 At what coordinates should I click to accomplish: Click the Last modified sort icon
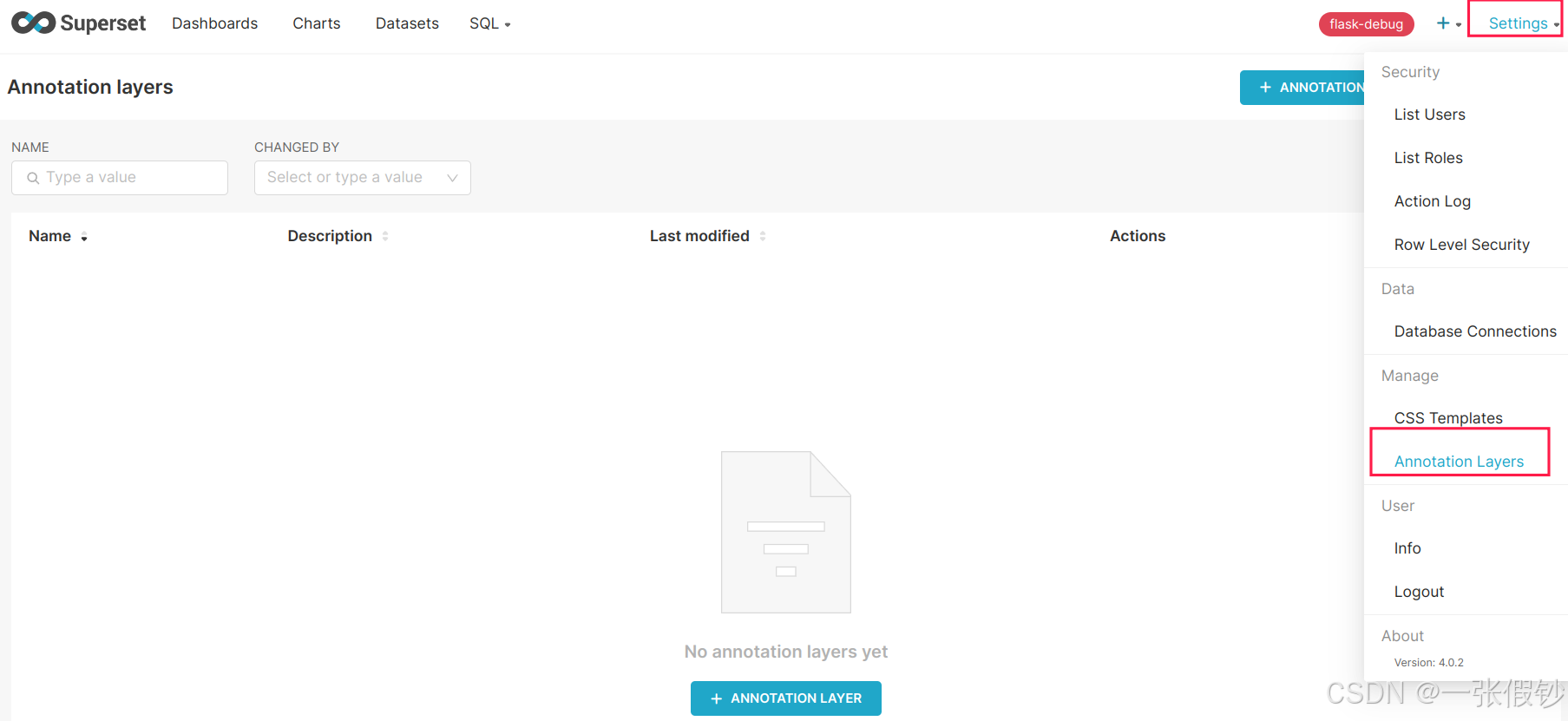pyautogui.click(x=763, y=236)
